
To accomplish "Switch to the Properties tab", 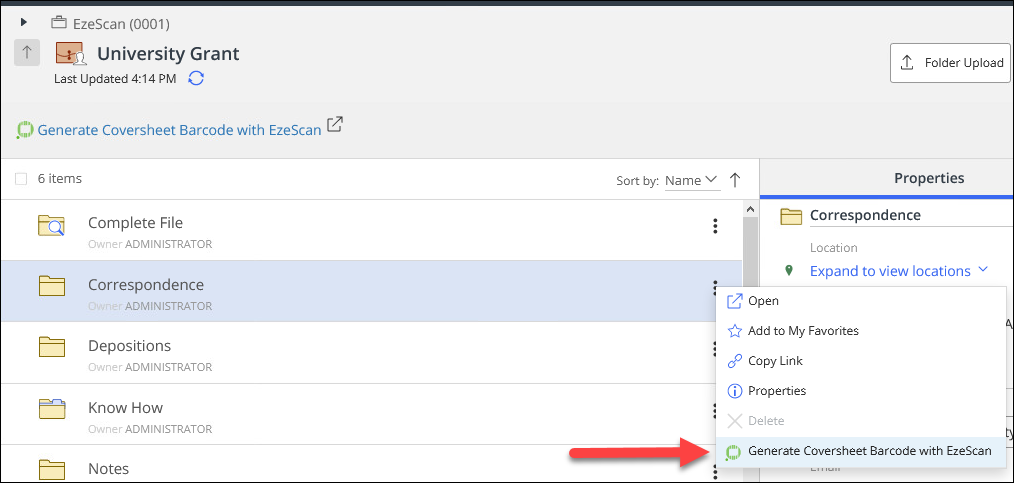I will (928, 178).
